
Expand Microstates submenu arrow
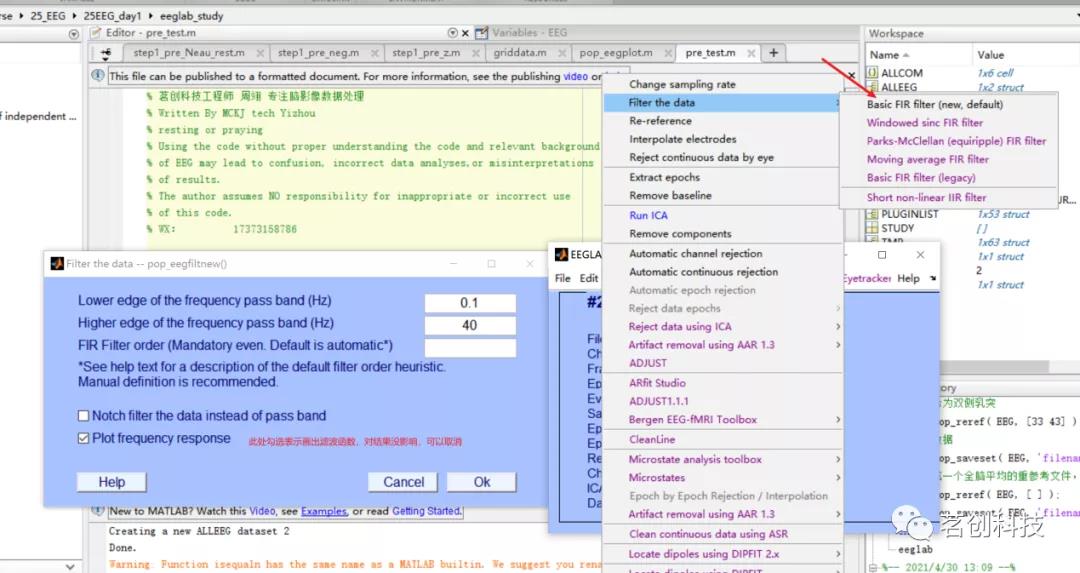pyautogui.click(x=838, y=477)
